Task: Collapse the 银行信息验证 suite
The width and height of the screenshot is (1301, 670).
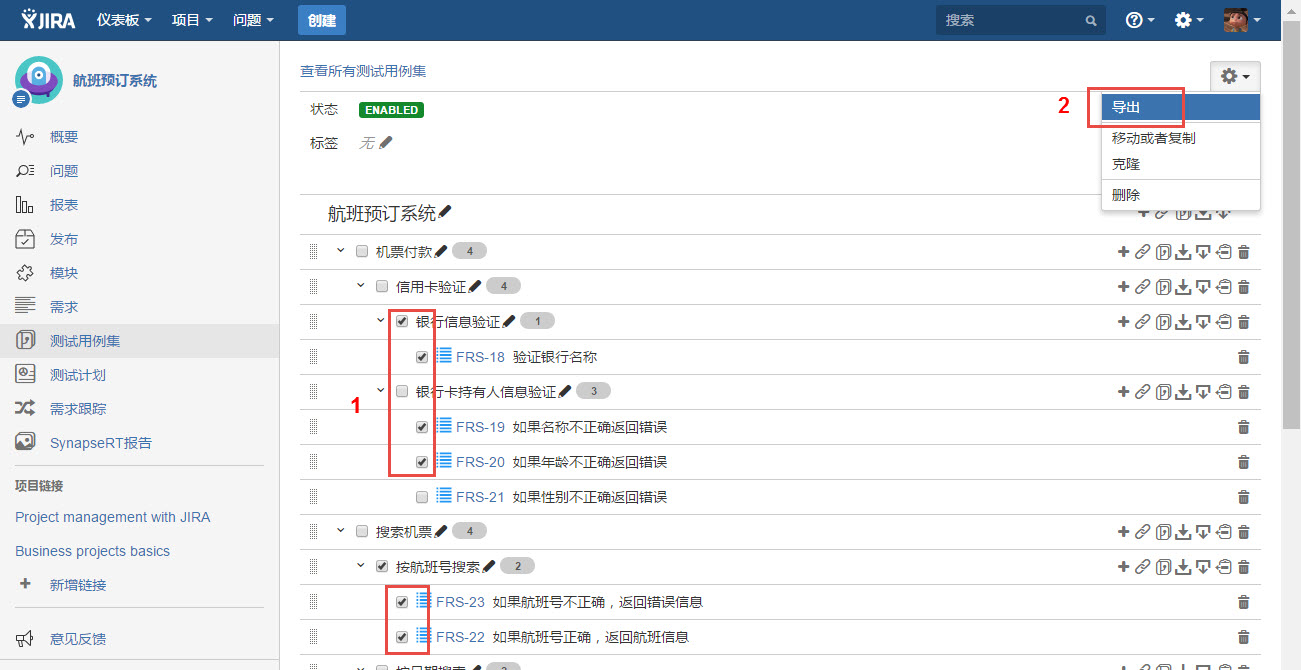Action: pos(381,321)
